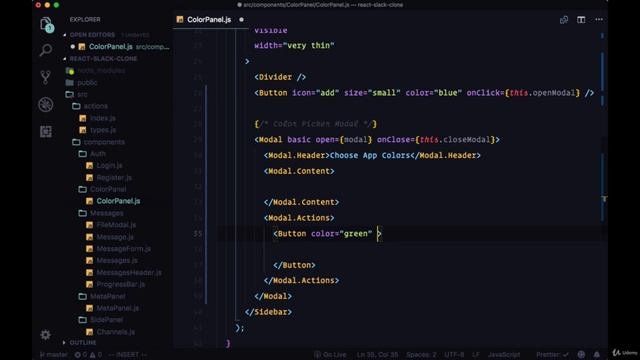
Task: Collapse the actions folder
Action: click(96, 106)
